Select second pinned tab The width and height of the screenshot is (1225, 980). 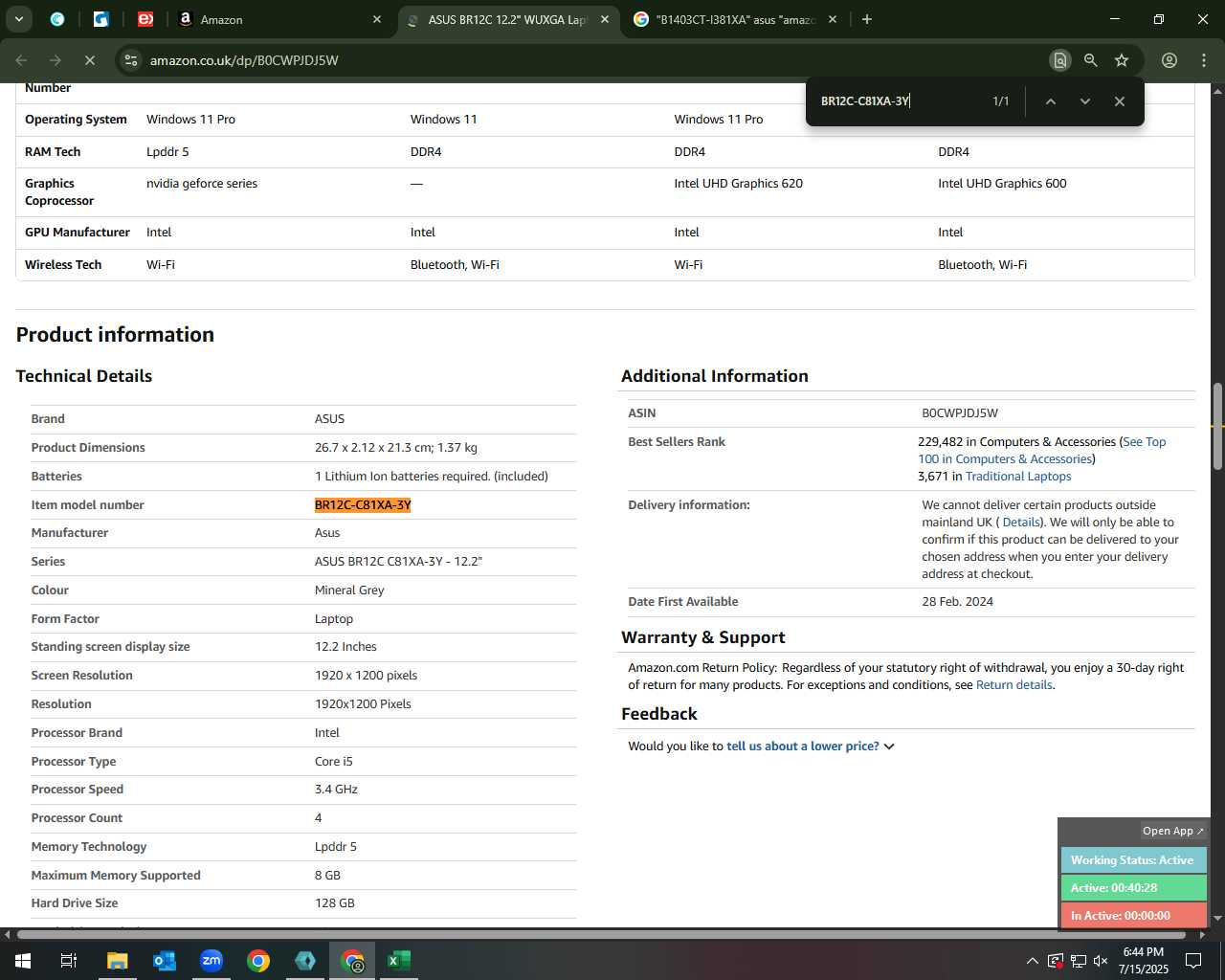pos(101,19)
